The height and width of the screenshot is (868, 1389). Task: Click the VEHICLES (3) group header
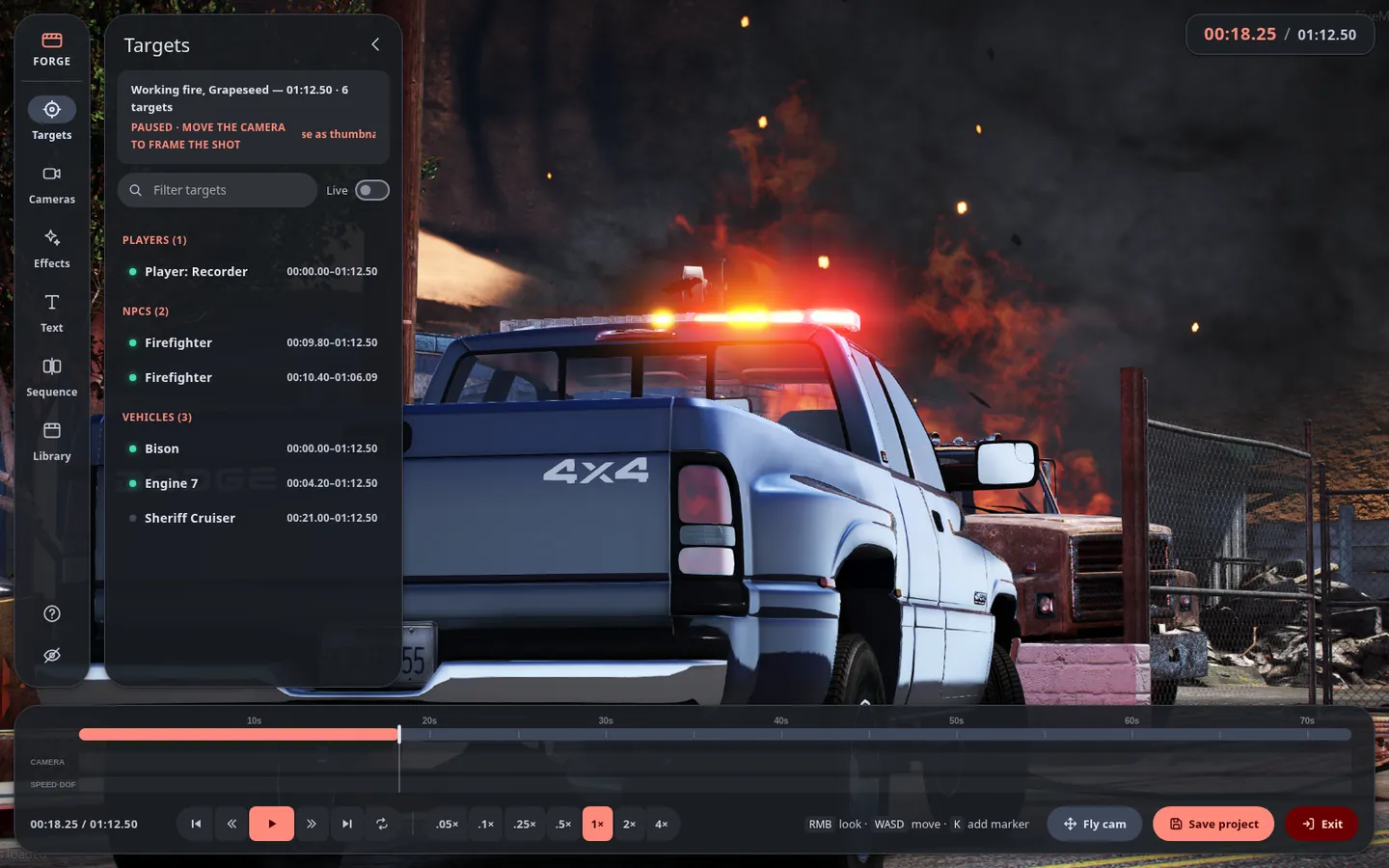[x=157, y=418]
